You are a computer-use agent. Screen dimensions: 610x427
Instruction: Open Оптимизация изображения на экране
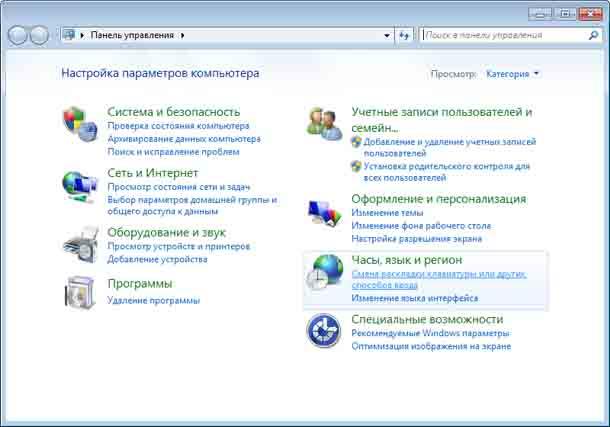431,346
